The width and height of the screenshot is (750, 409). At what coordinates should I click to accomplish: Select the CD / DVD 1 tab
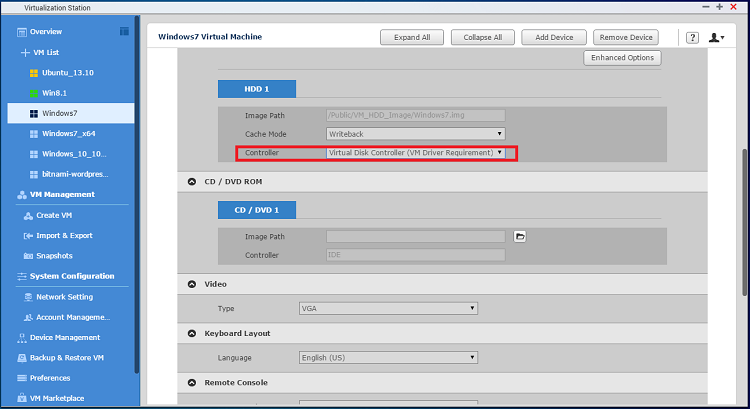point(257,210)
